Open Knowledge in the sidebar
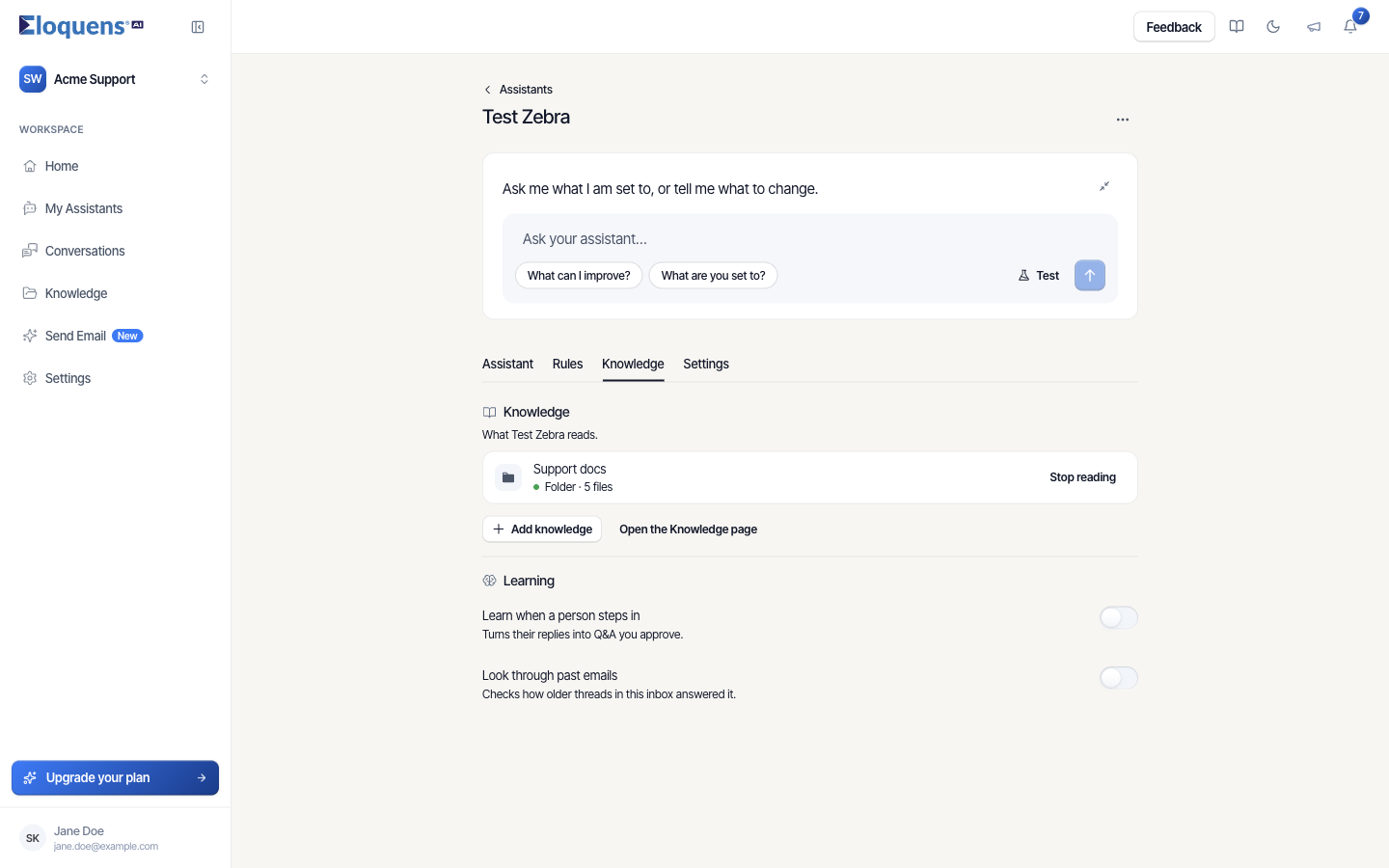This screenshot has width=1389, height=868. [116, 293]
